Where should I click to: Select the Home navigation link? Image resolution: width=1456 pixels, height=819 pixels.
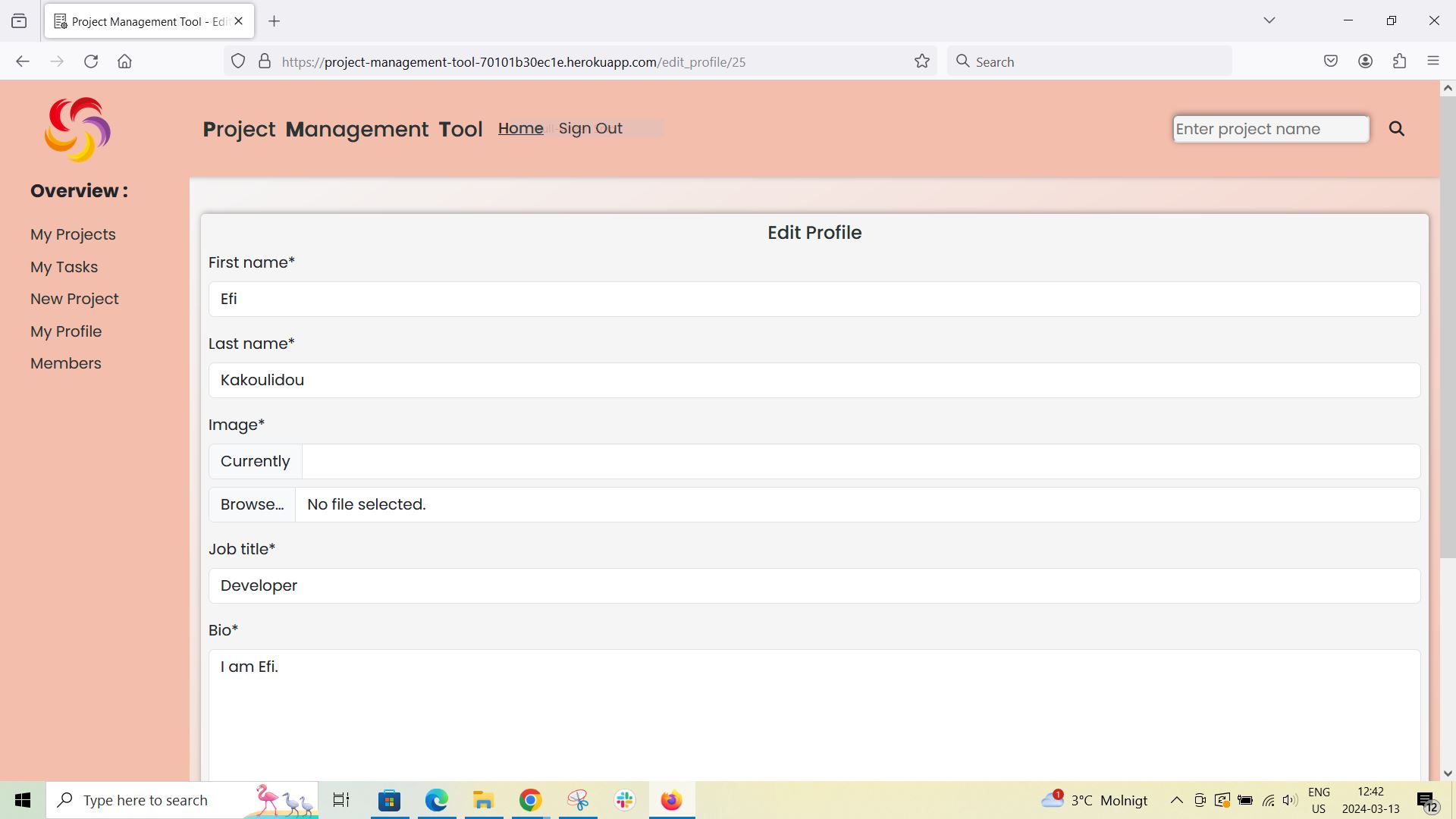point(520,128)
